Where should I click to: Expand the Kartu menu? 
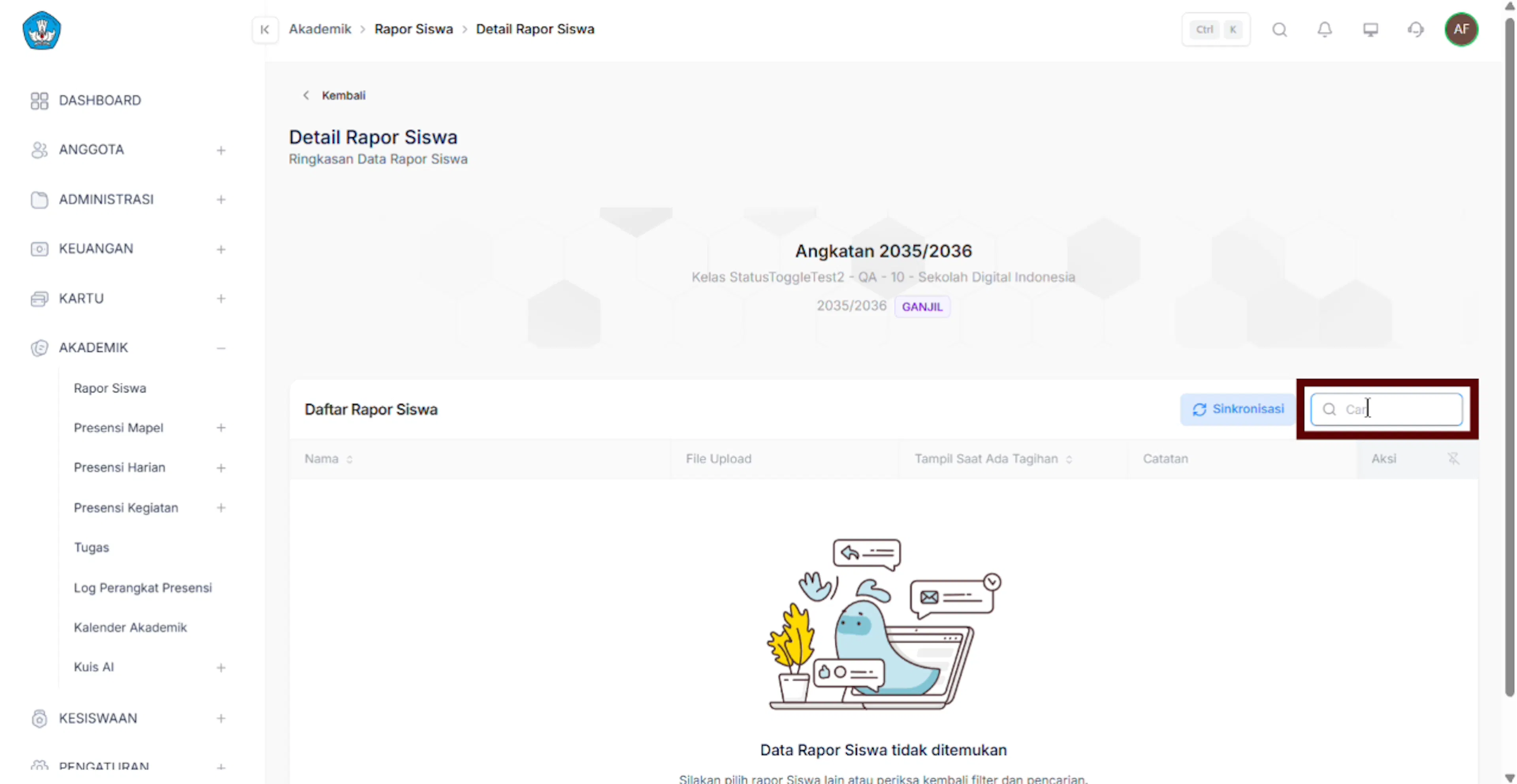pos(221,299)
